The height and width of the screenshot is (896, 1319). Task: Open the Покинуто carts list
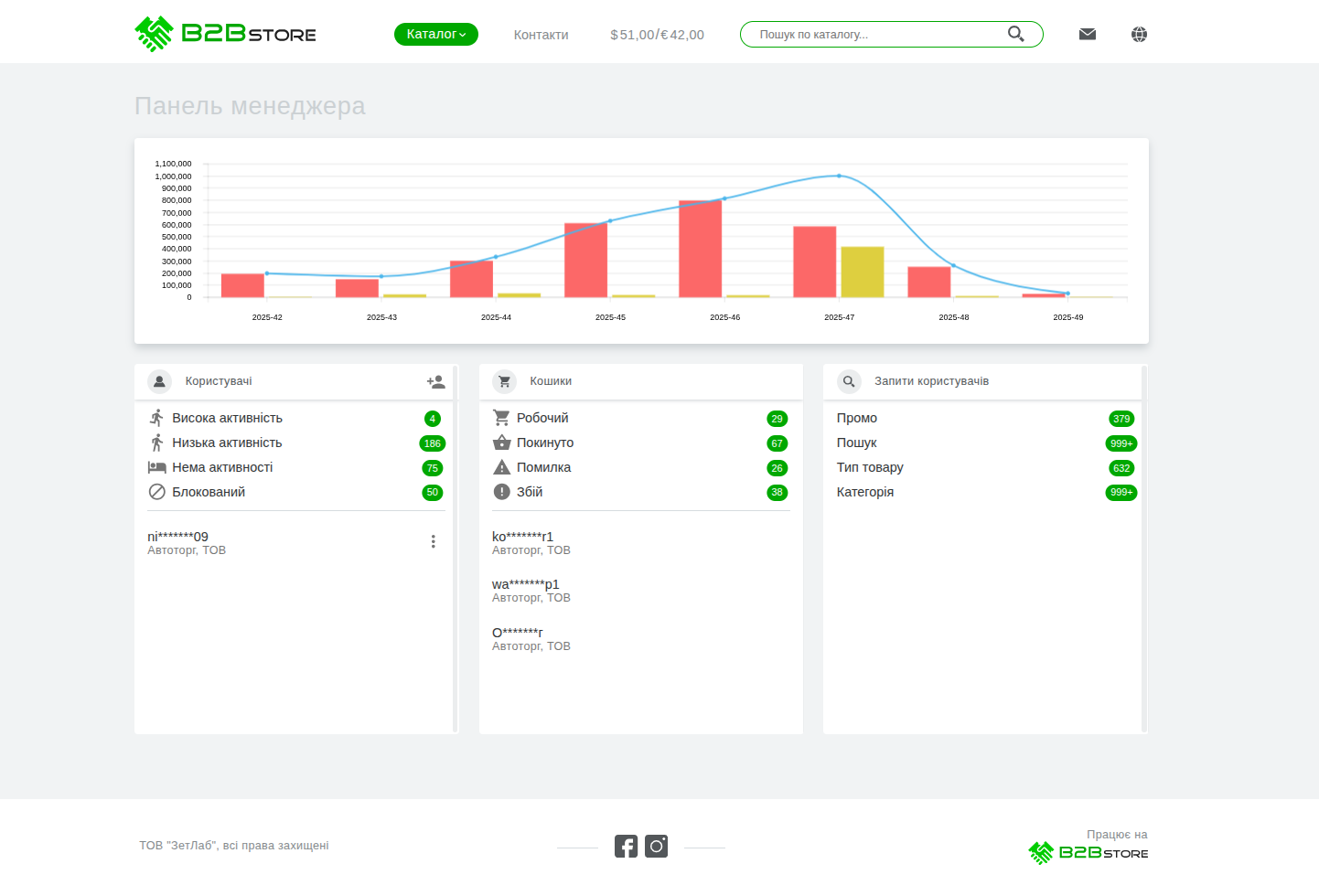(545, 443)
